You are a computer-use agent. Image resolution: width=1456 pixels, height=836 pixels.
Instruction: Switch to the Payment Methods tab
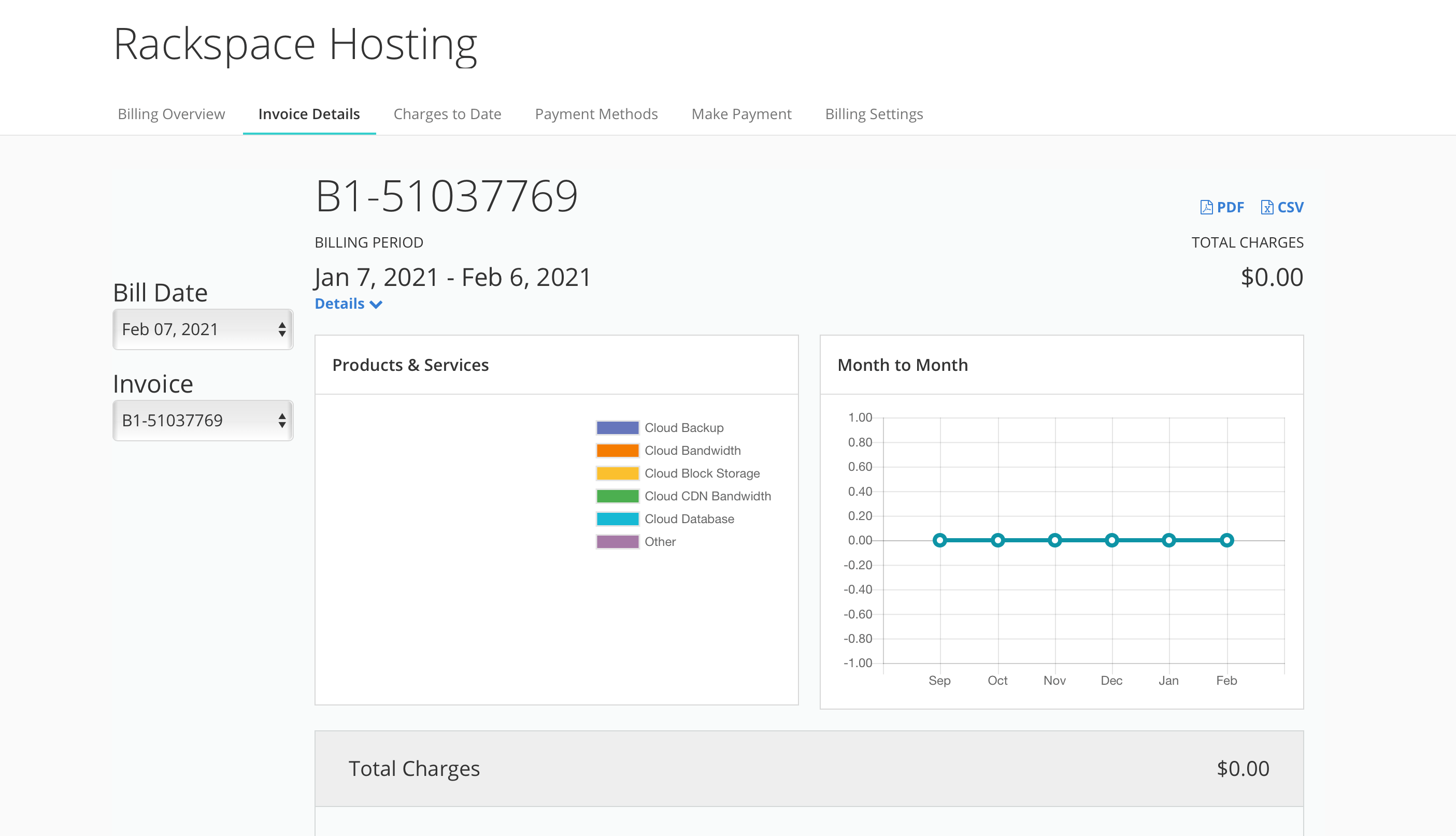[596, 113]
